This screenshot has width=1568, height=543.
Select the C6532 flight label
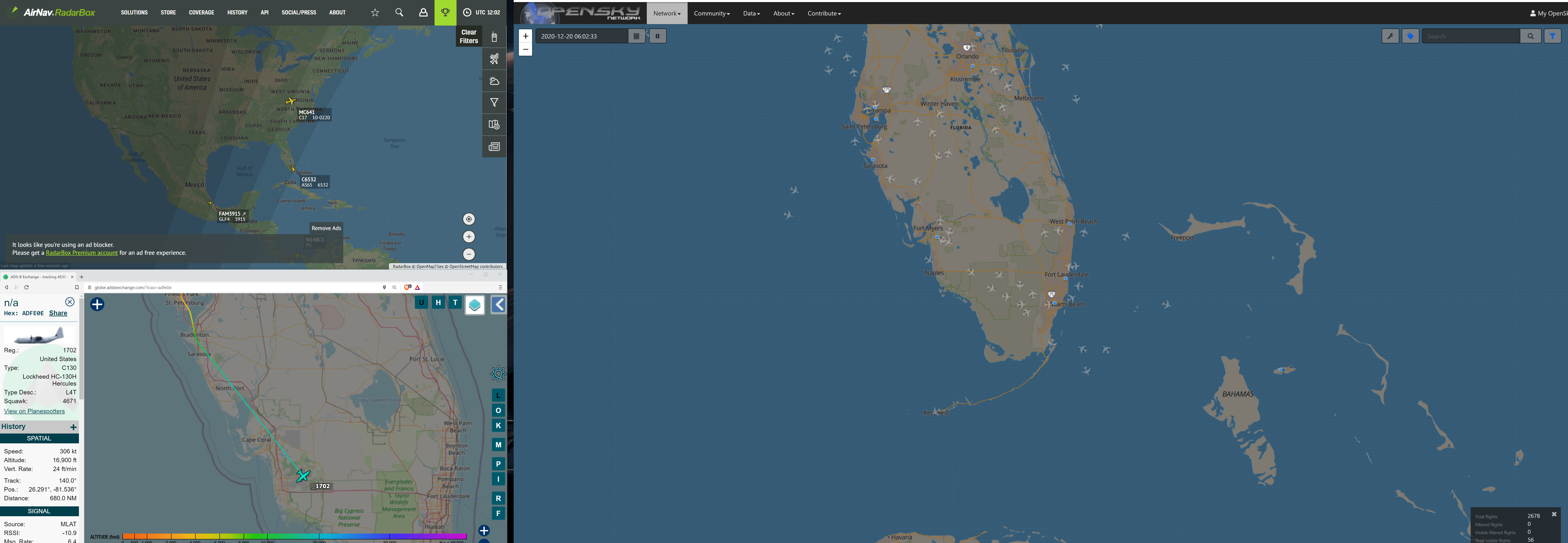click(315, 182)
